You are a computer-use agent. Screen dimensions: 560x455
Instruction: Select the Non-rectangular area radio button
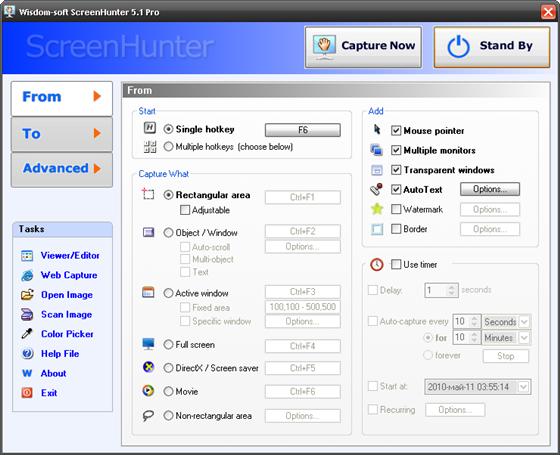[168, 416]
